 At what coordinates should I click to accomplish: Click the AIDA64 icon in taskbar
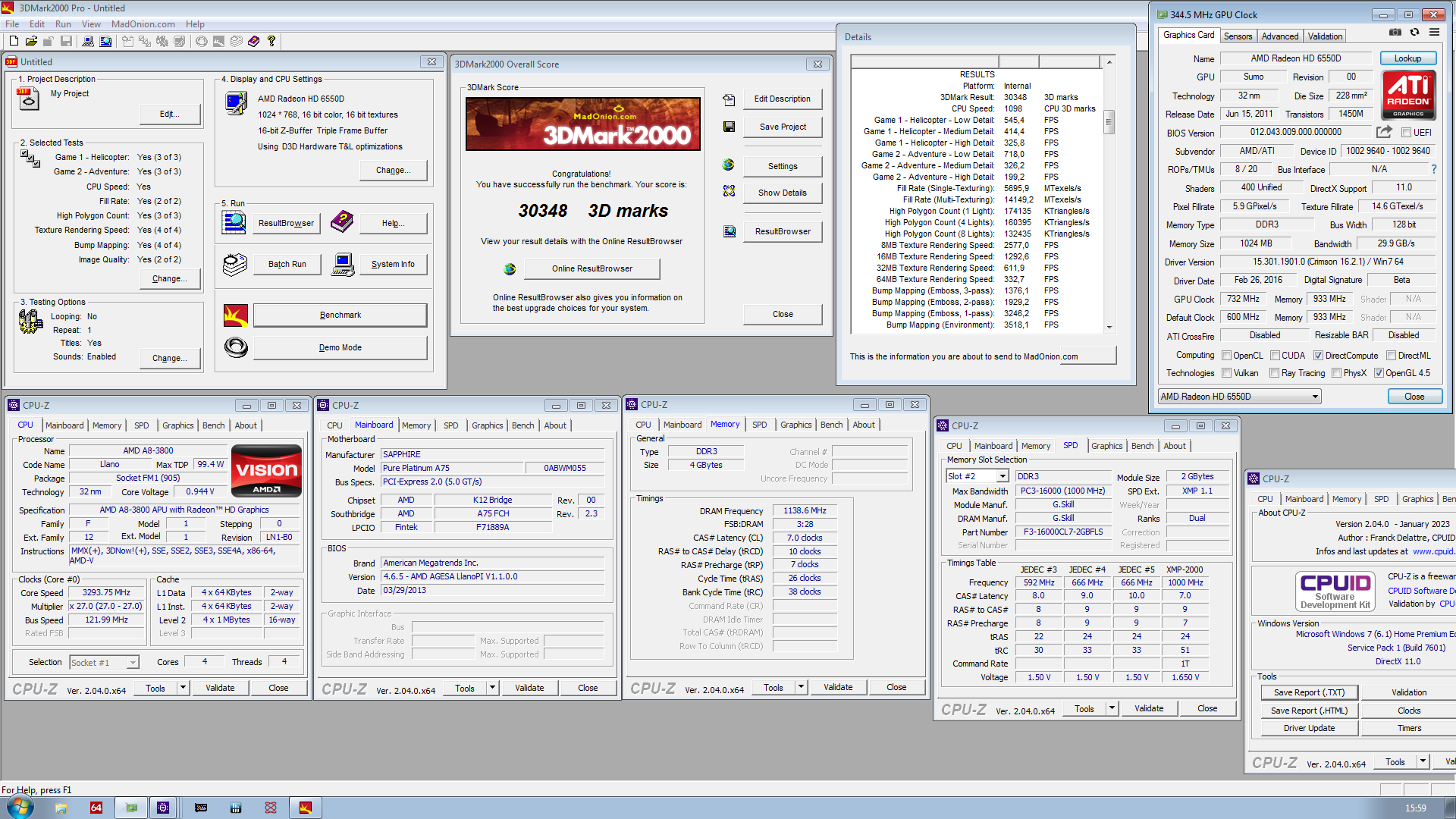pos(96,808)
